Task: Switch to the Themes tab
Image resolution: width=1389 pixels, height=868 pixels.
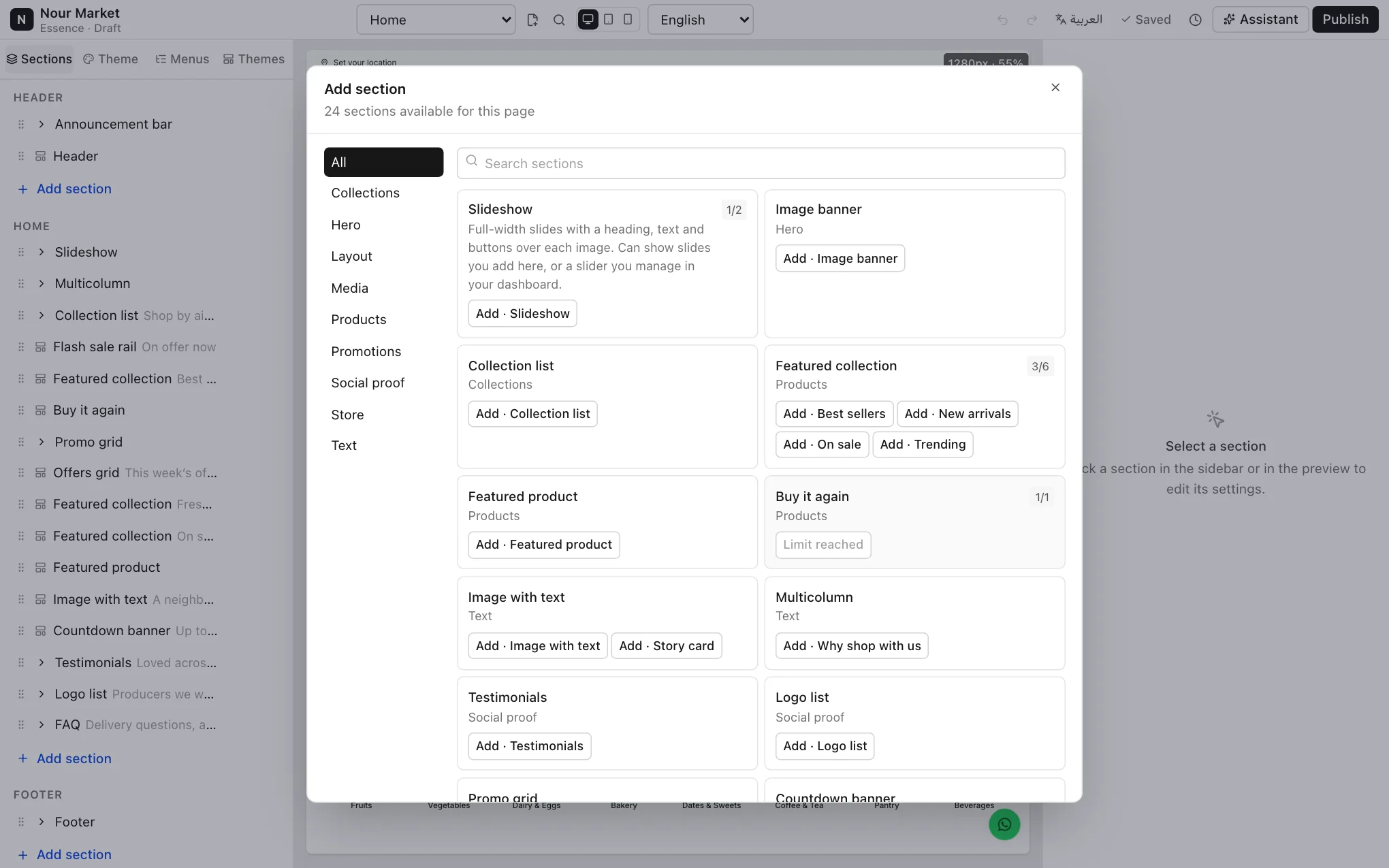Action: [x=253, y=59]
